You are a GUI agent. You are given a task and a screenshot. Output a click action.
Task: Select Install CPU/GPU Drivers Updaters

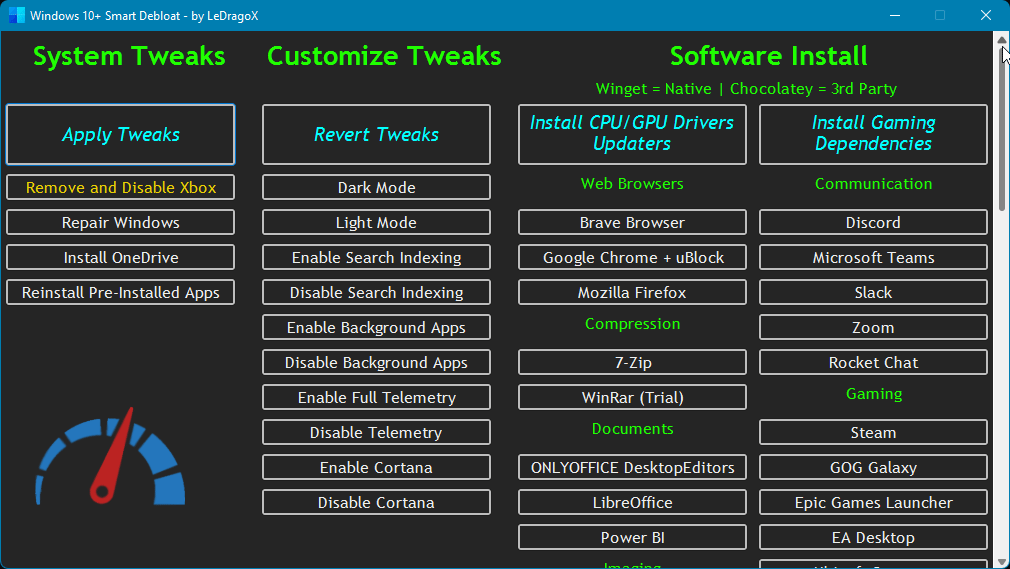(x=632, y=135)
